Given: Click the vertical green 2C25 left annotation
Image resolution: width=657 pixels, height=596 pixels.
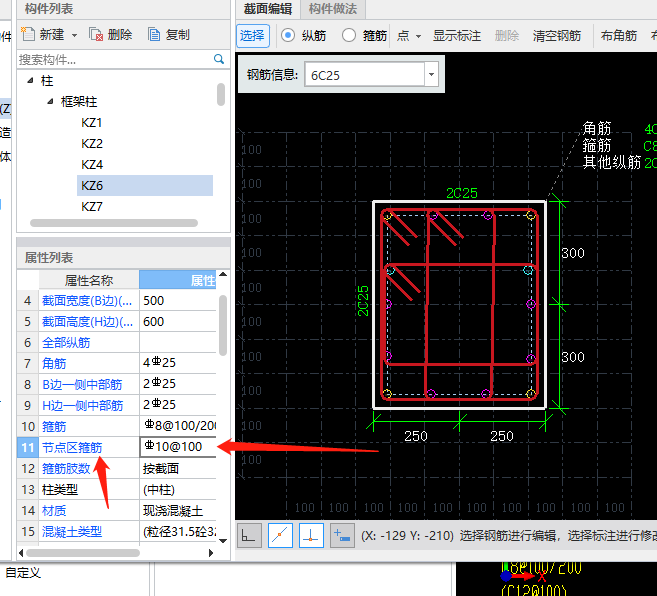Looking at the screenshot, I should coord(363,301).
